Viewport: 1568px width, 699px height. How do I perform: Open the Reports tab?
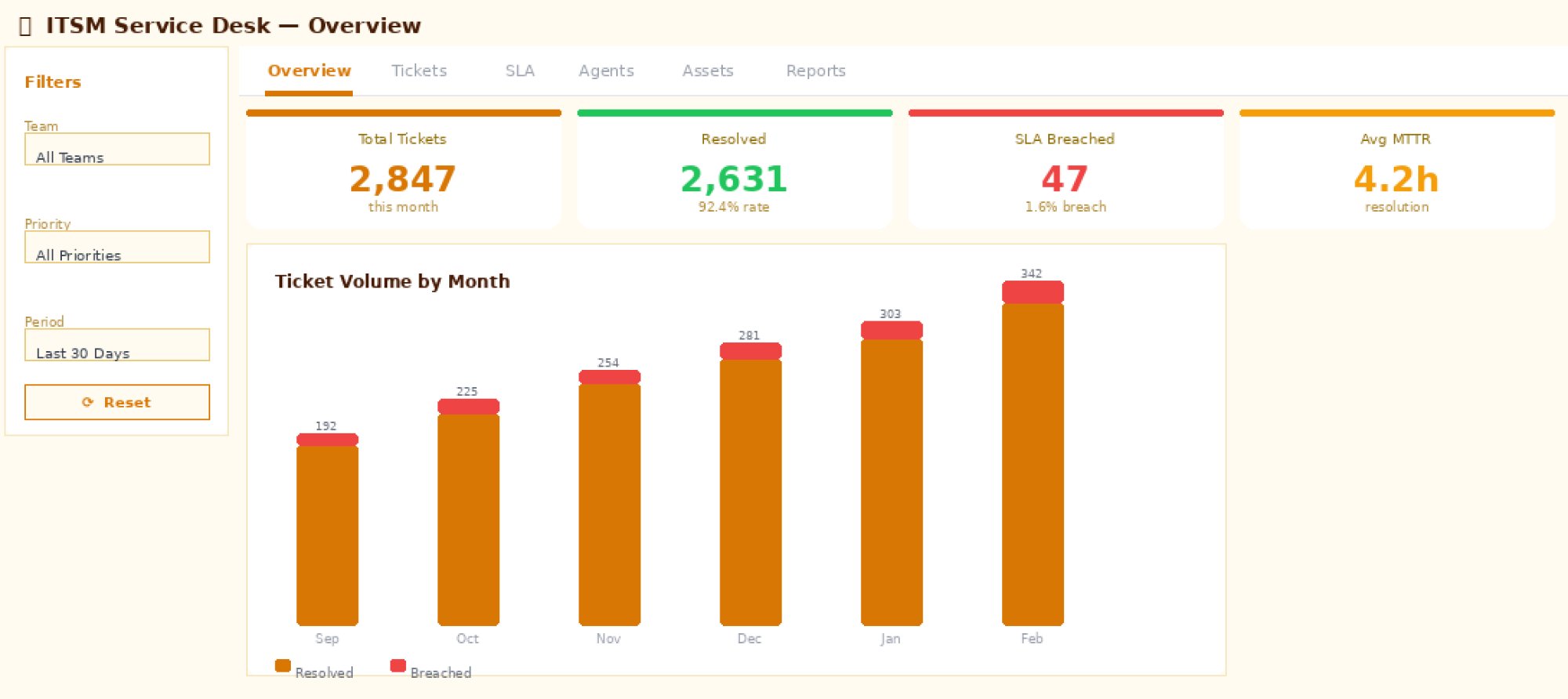[815, 71]
